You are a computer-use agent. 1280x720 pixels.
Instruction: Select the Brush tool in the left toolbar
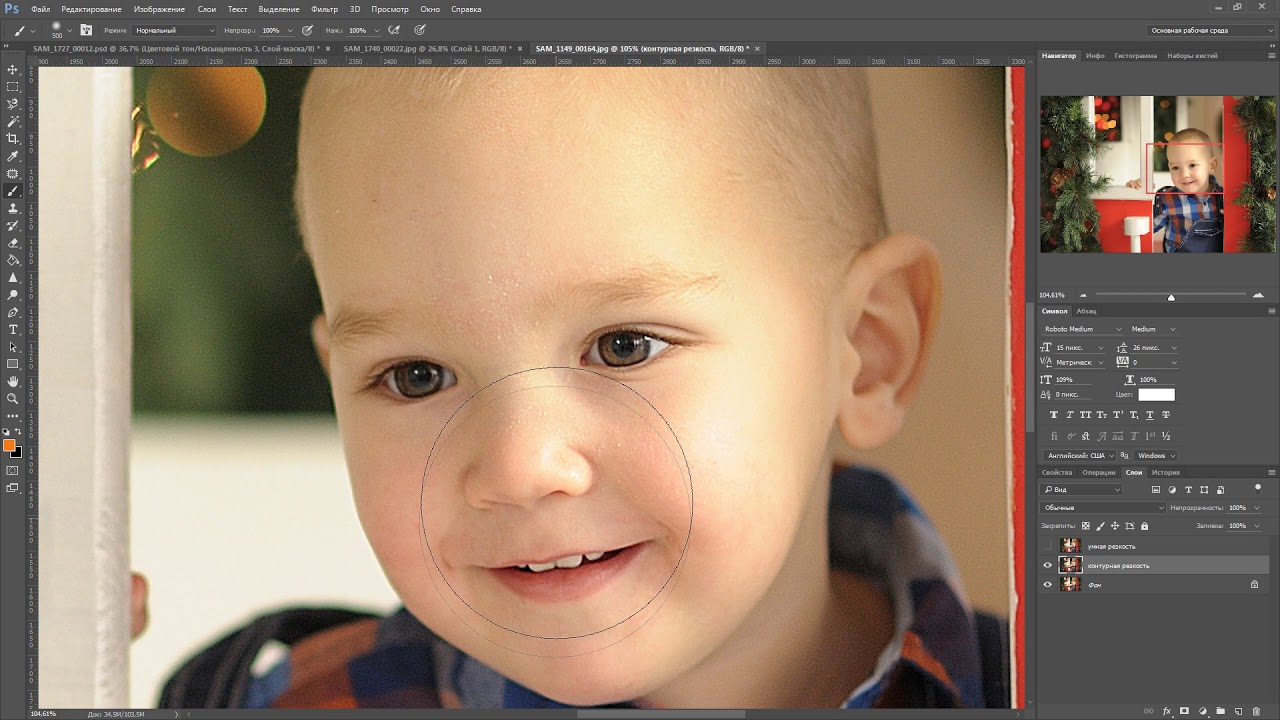pyautogui.click(x=13, y=191)
